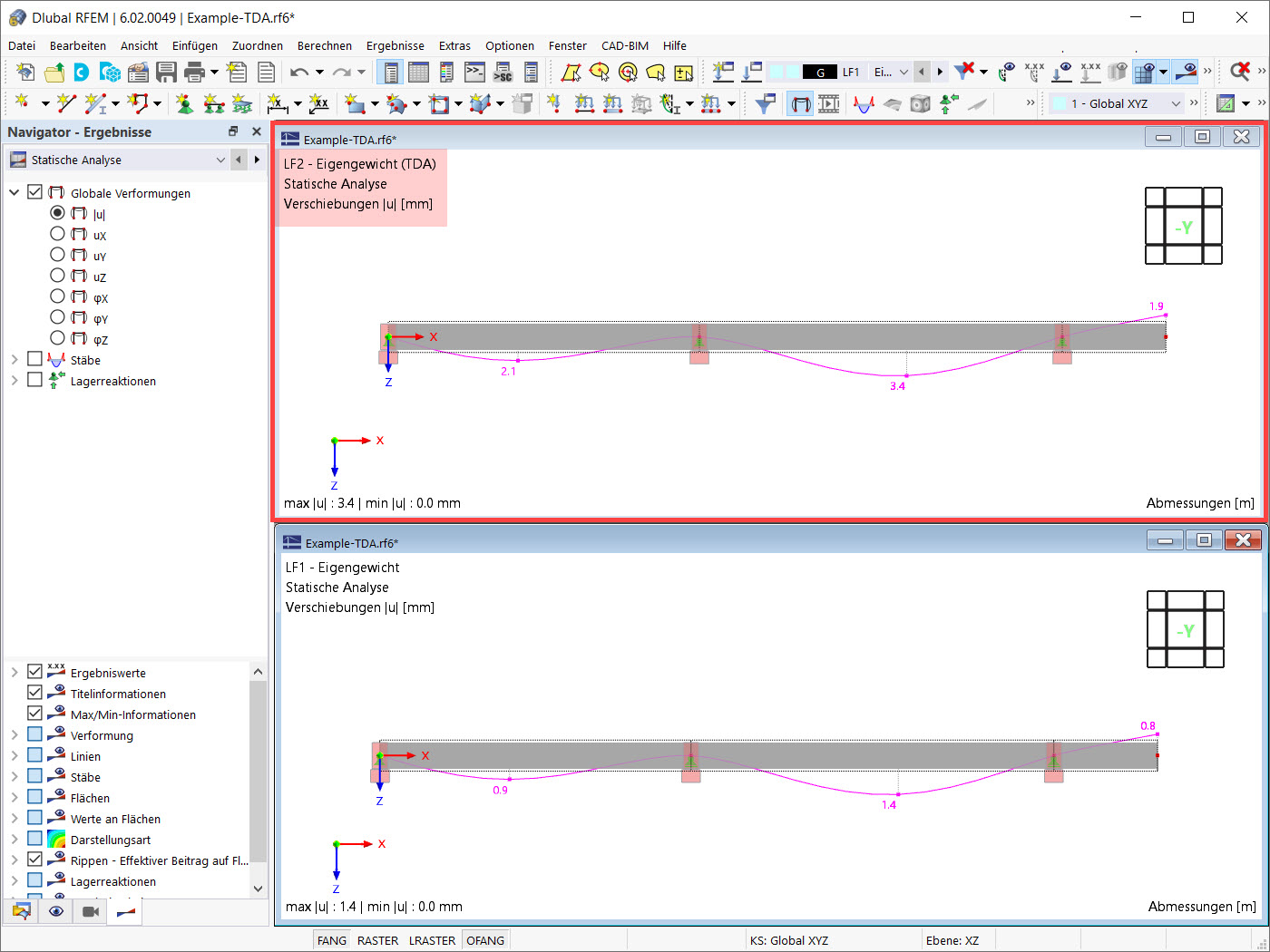Click the color swatch beside 1 - Global XYZ
The width and height of the screenshot is (1270, 952).
coord(1060,103)
